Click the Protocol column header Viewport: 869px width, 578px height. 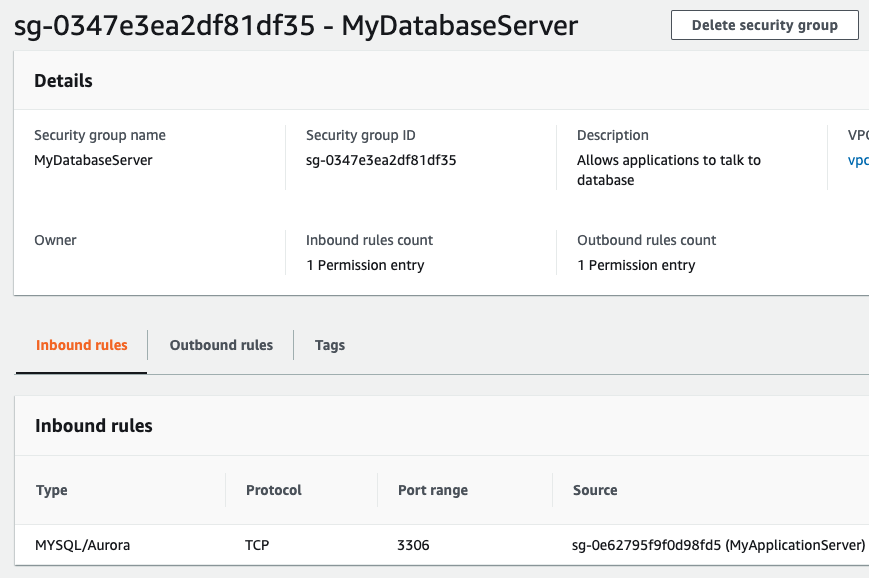[274, 490]
